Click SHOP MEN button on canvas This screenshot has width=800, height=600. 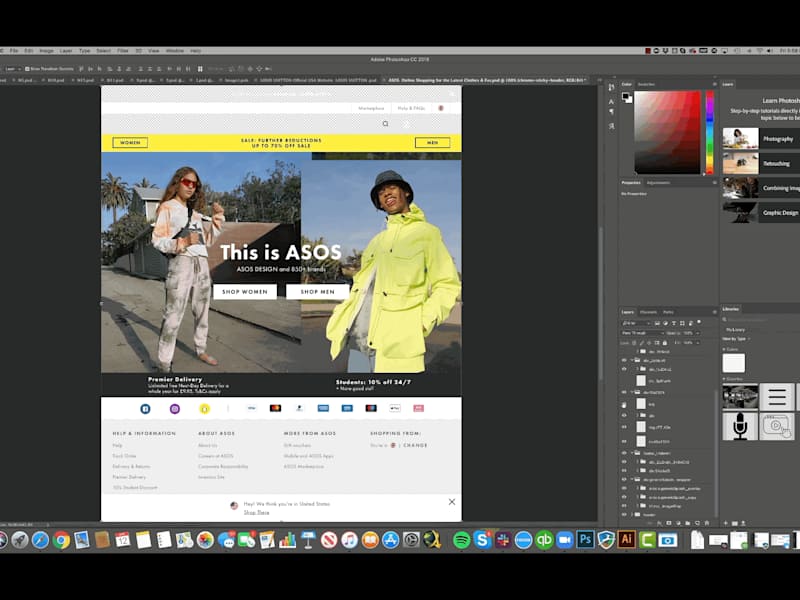(x=317, y=291)
